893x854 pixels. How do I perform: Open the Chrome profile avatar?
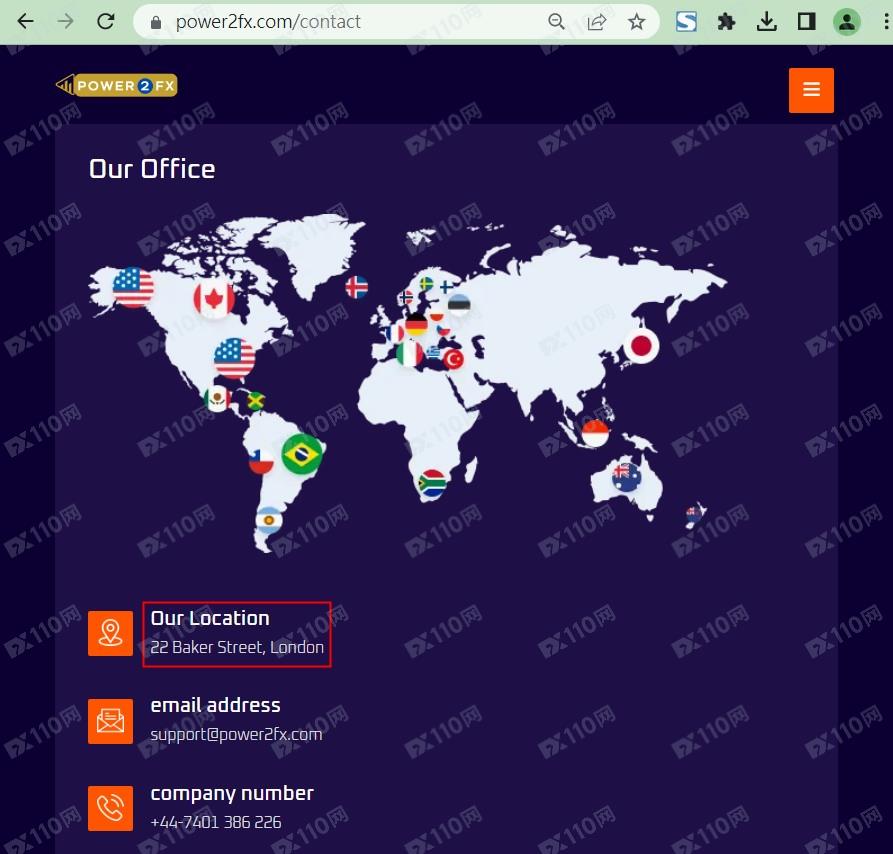pos(847,22)
